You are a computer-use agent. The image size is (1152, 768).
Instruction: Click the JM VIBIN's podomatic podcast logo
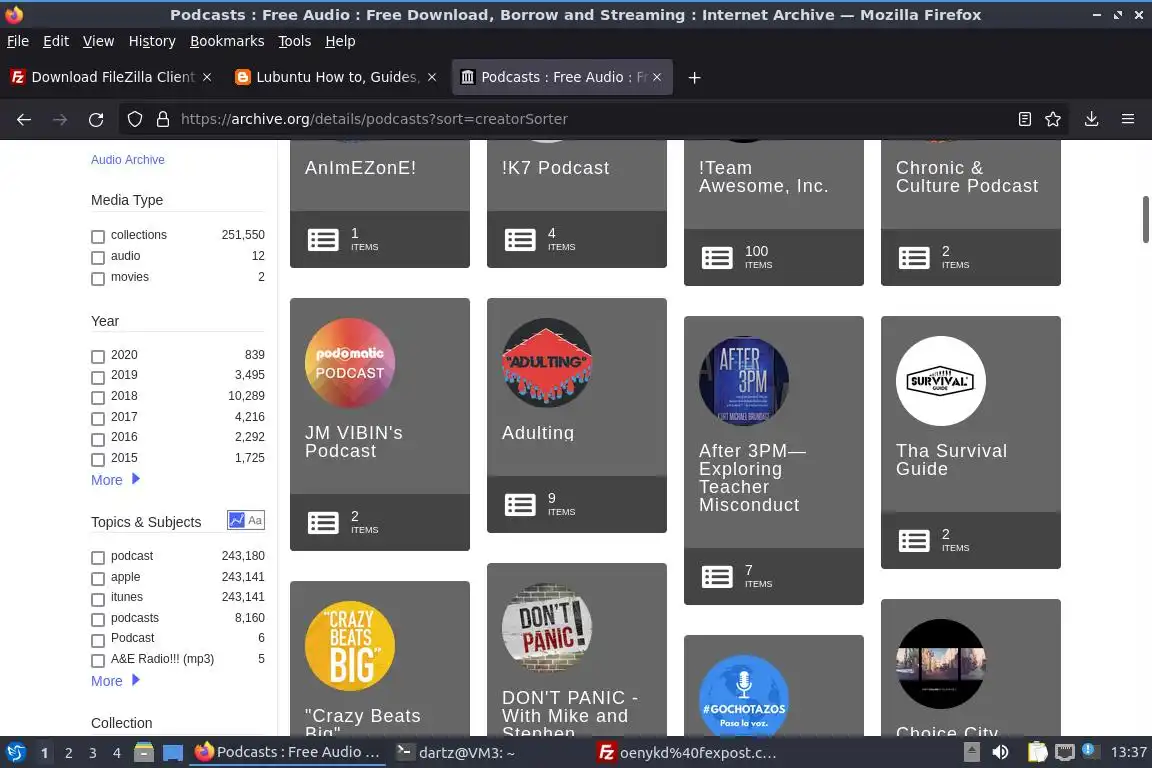point(350,363)
